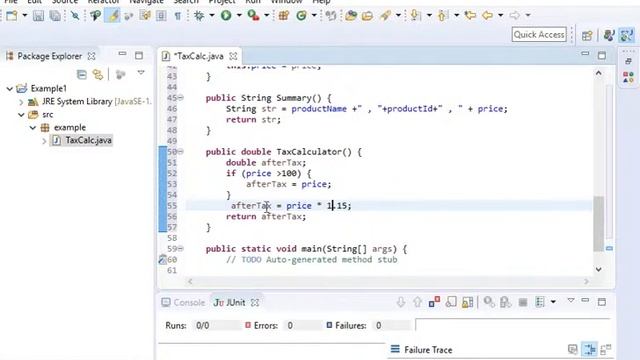The image size is (640, 360).
Task: Click the editor vertical scrollbar thumb
Action: [x=598, y=223]
